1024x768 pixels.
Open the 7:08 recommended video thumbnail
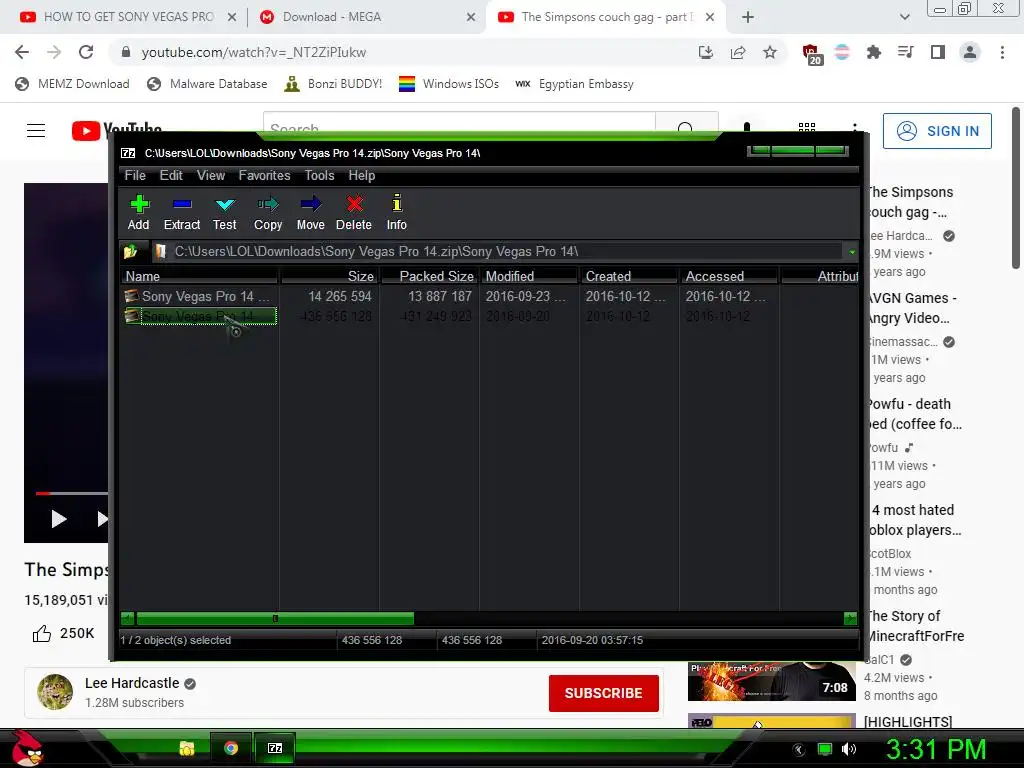pyautogui.click(x=771, y=681)
